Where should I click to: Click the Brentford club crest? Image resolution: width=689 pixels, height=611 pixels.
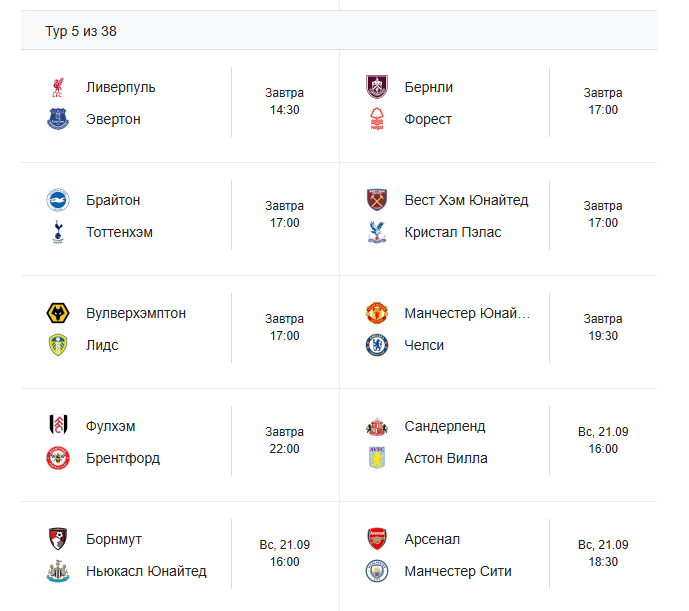coord(58,458)
